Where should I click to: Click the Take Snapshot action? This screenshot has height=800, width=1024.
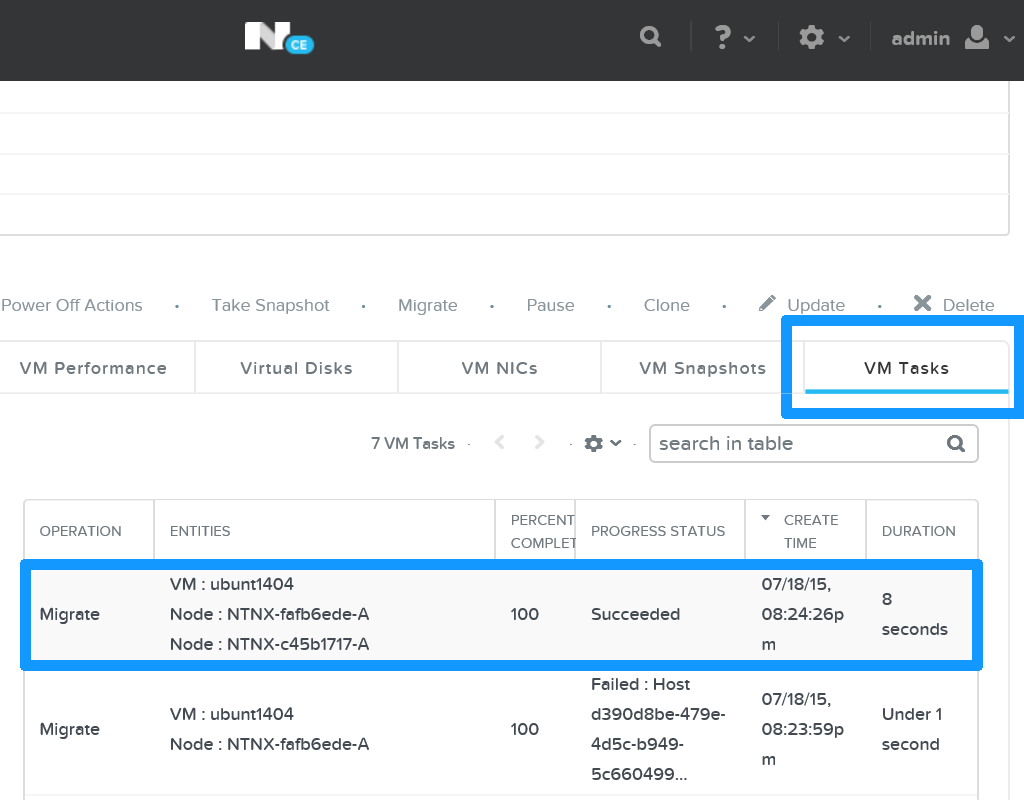pyautogui.click(x=270, y=305)
